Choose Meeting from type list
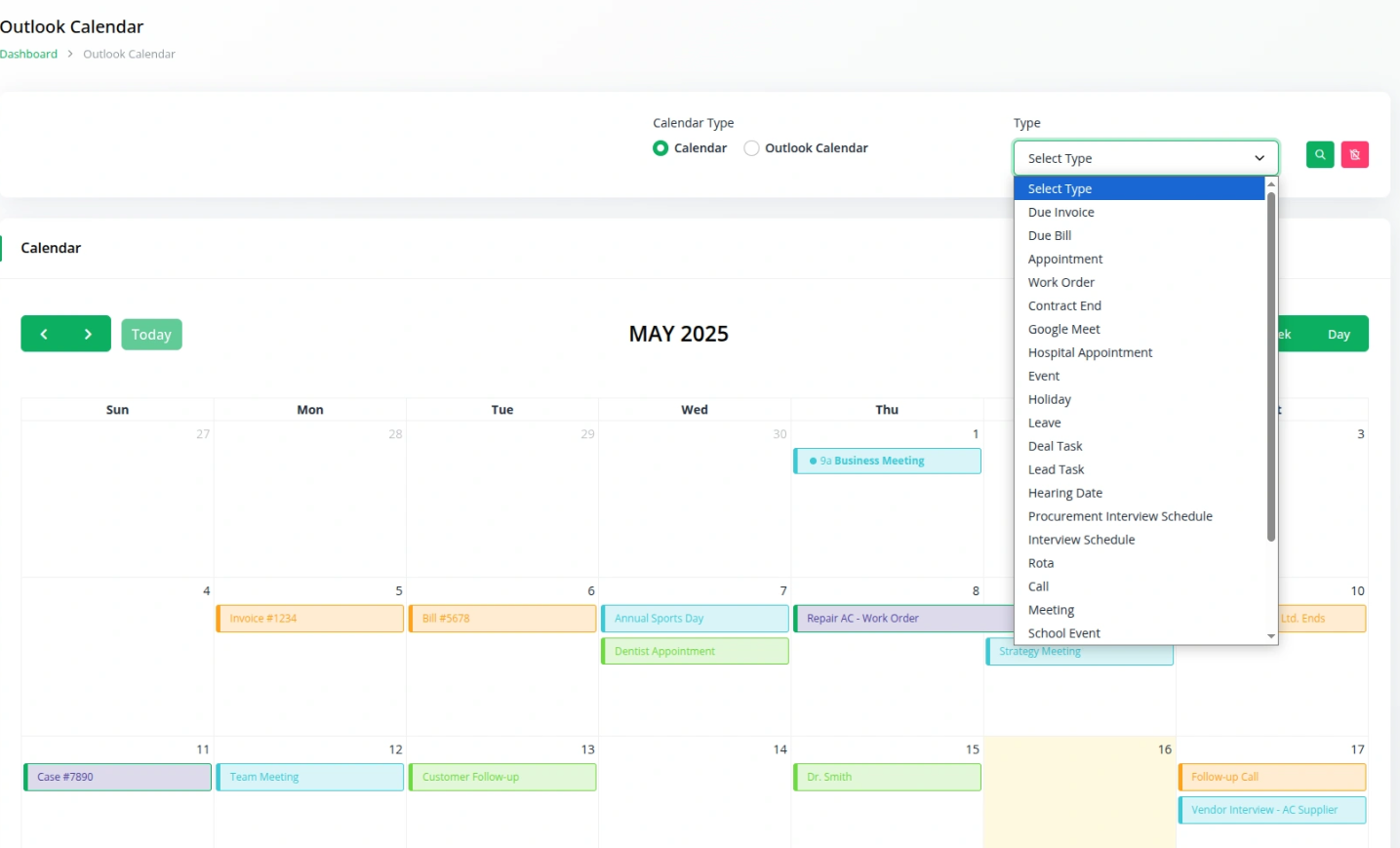1400x848 pixels. (1140, 610)
